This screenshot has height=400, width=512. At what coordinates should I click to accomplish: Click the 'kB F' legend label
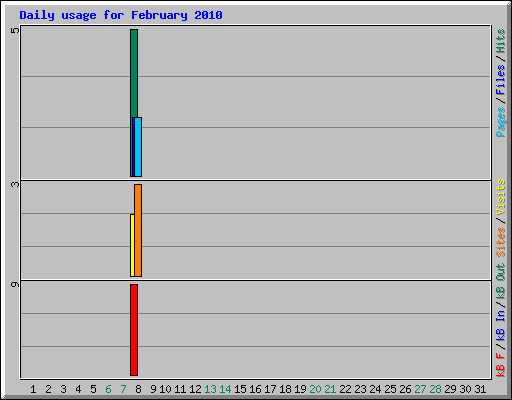click(500, 365)
